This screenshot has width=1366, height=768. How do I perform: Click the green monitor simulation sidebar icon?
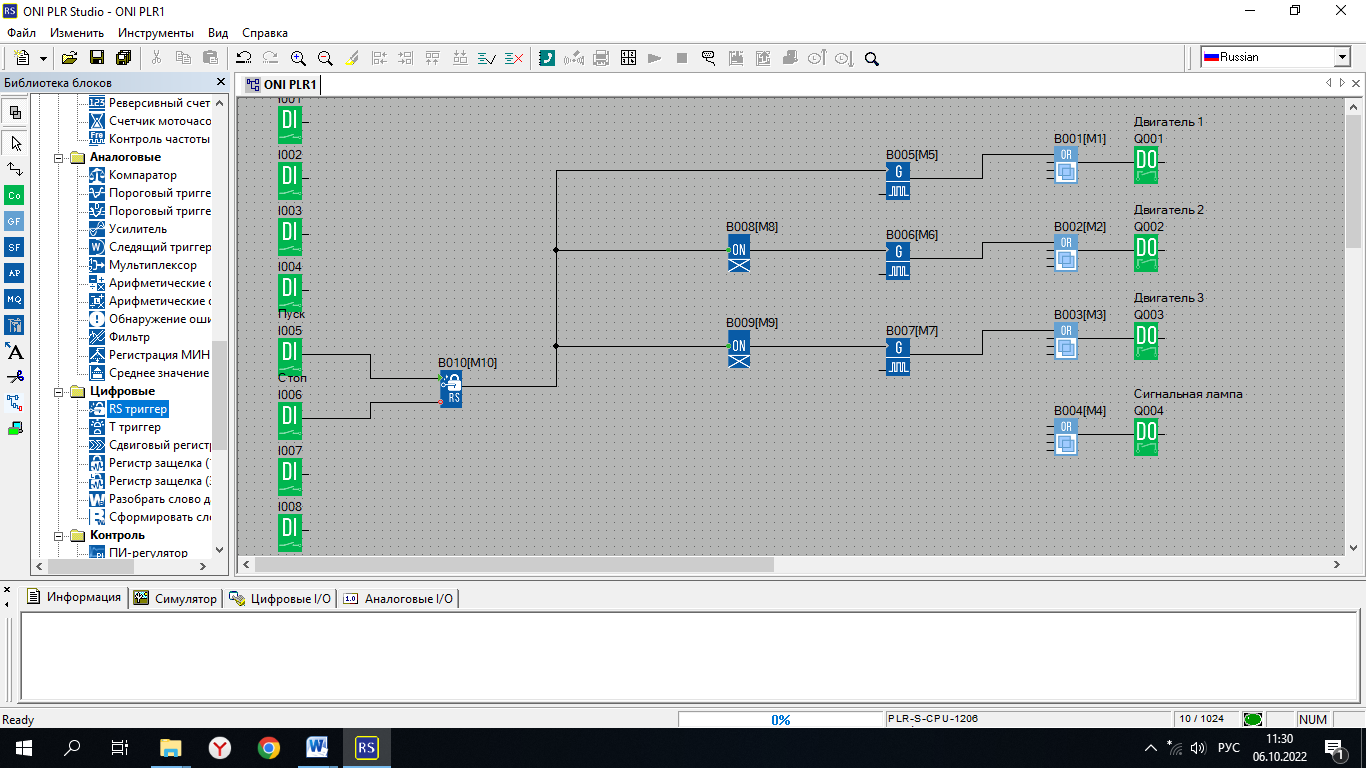(15, 429)
